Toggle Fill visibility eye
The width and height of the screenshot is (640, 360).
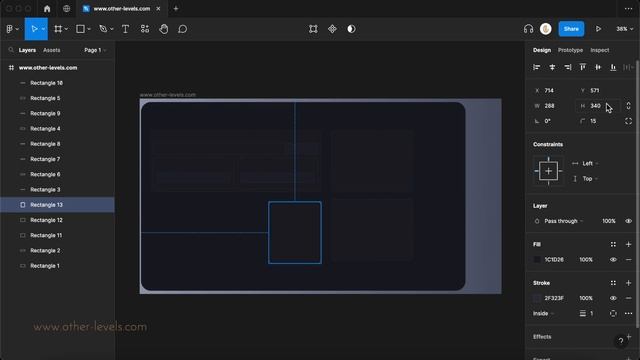pos(613,260)
